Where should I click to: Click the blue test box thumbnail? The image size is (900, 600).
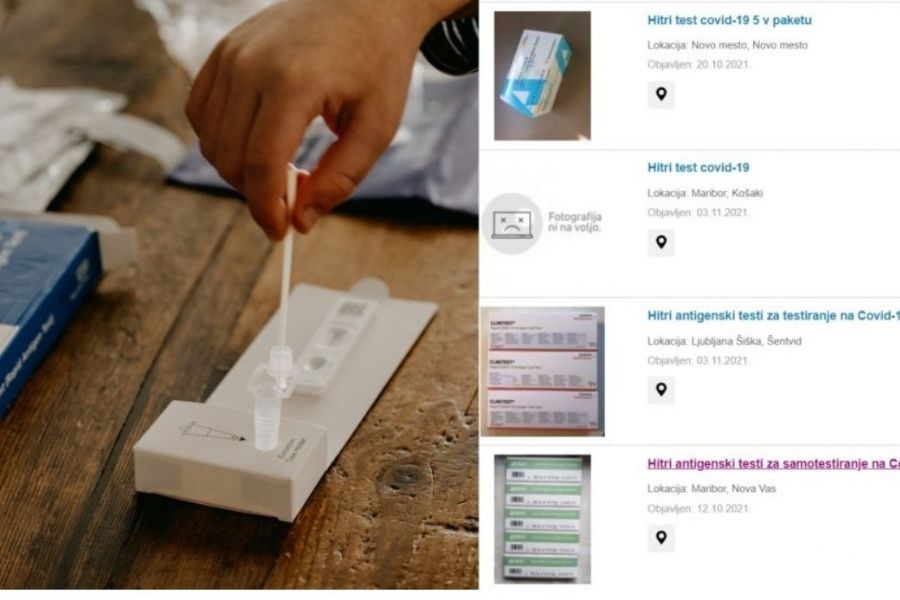point(542,75)
